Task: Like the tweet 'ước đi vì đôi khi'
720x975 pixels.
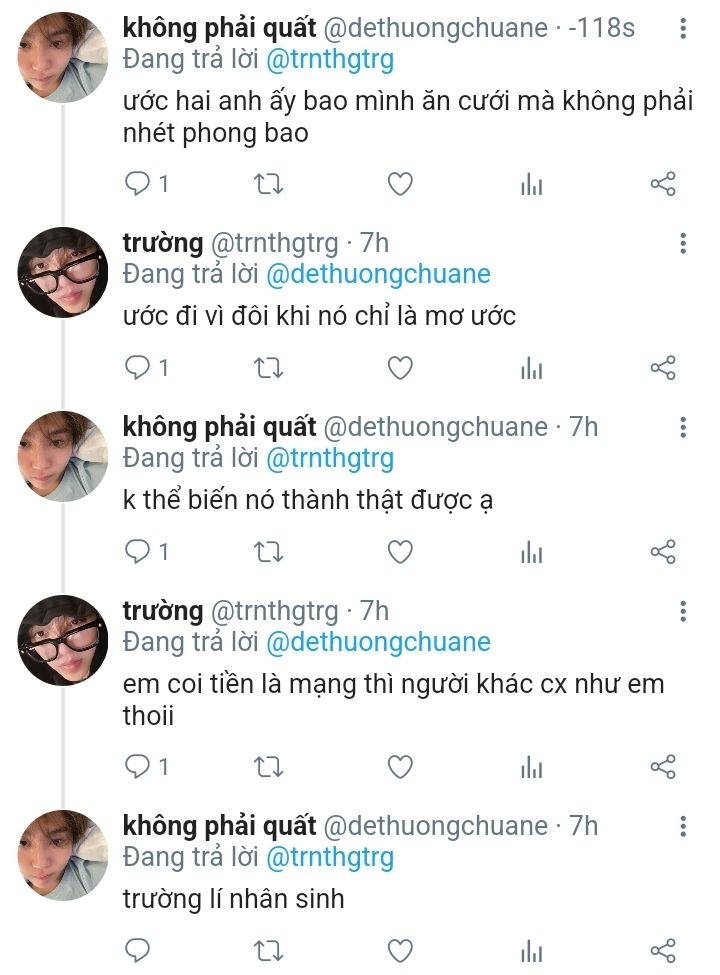Action: pos(400,368)
